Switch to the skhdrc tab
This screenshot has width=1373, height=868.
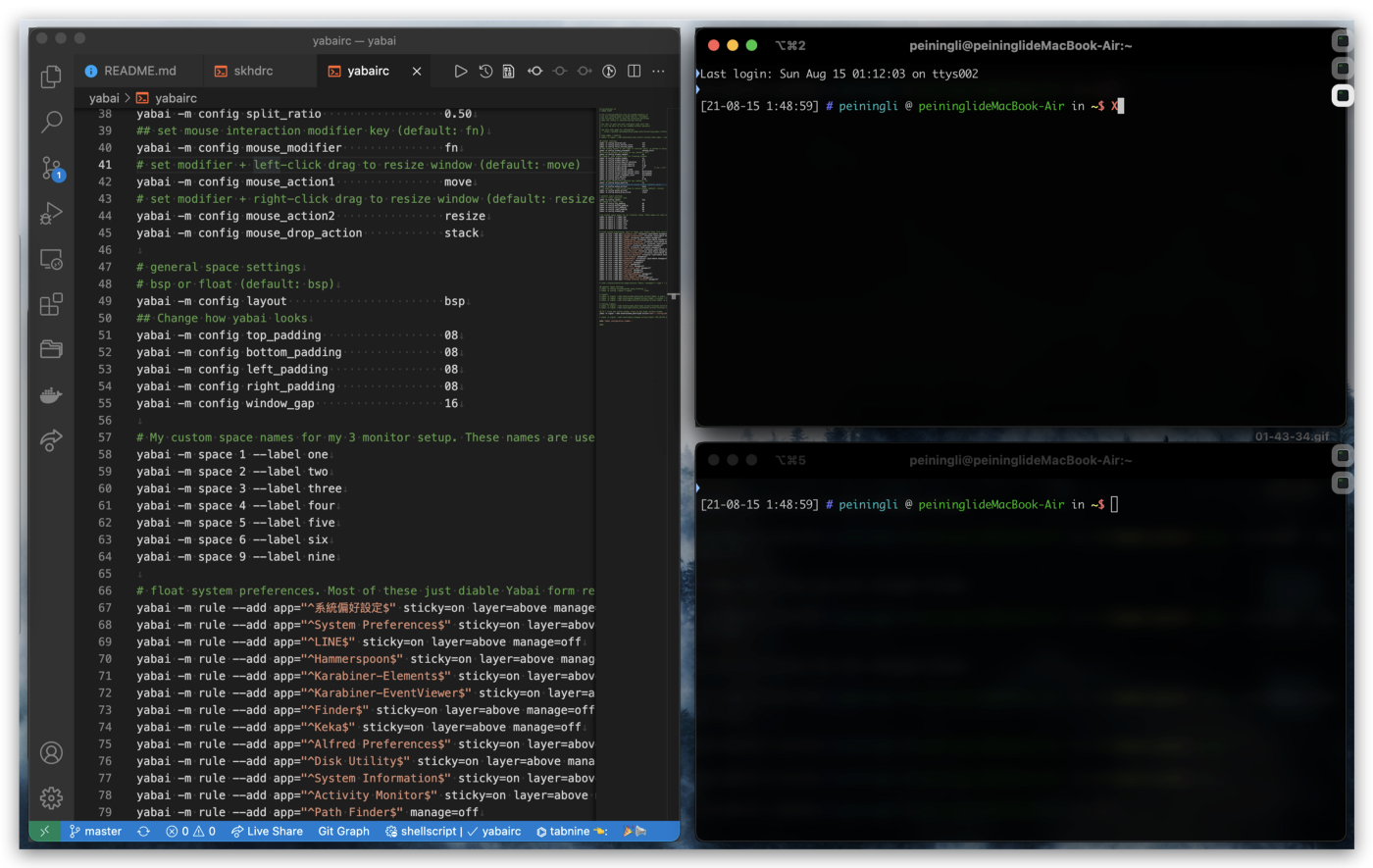tap(253, 71)
